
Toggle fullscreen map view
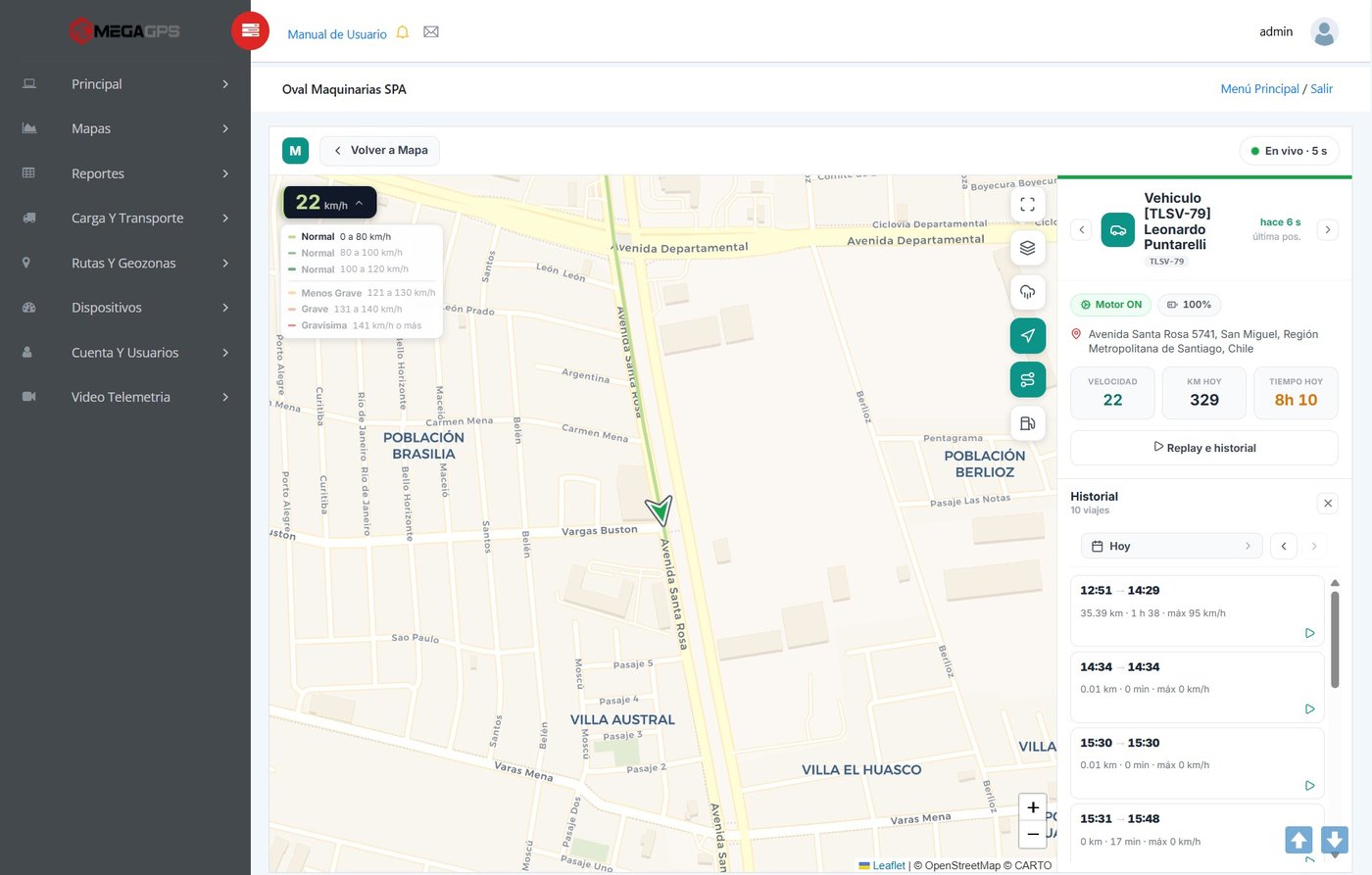click(x=1027, y=205)
